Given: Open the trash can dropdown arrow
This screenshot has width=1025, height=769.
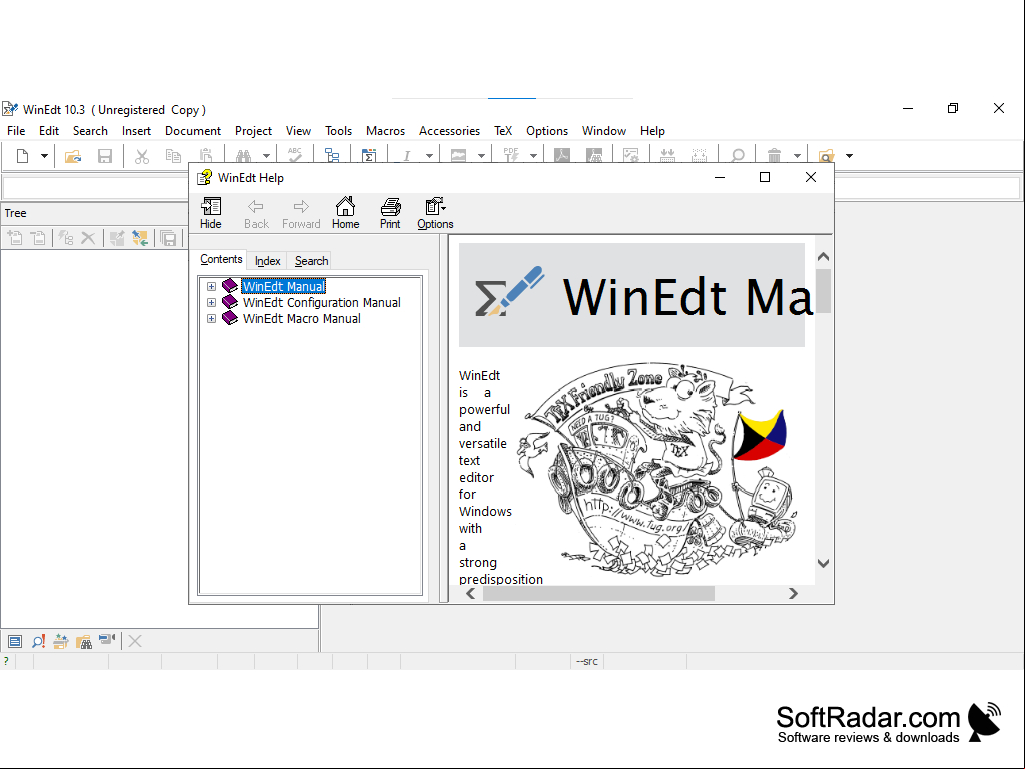Looking at the screenshot, I should tap(797, 156).
